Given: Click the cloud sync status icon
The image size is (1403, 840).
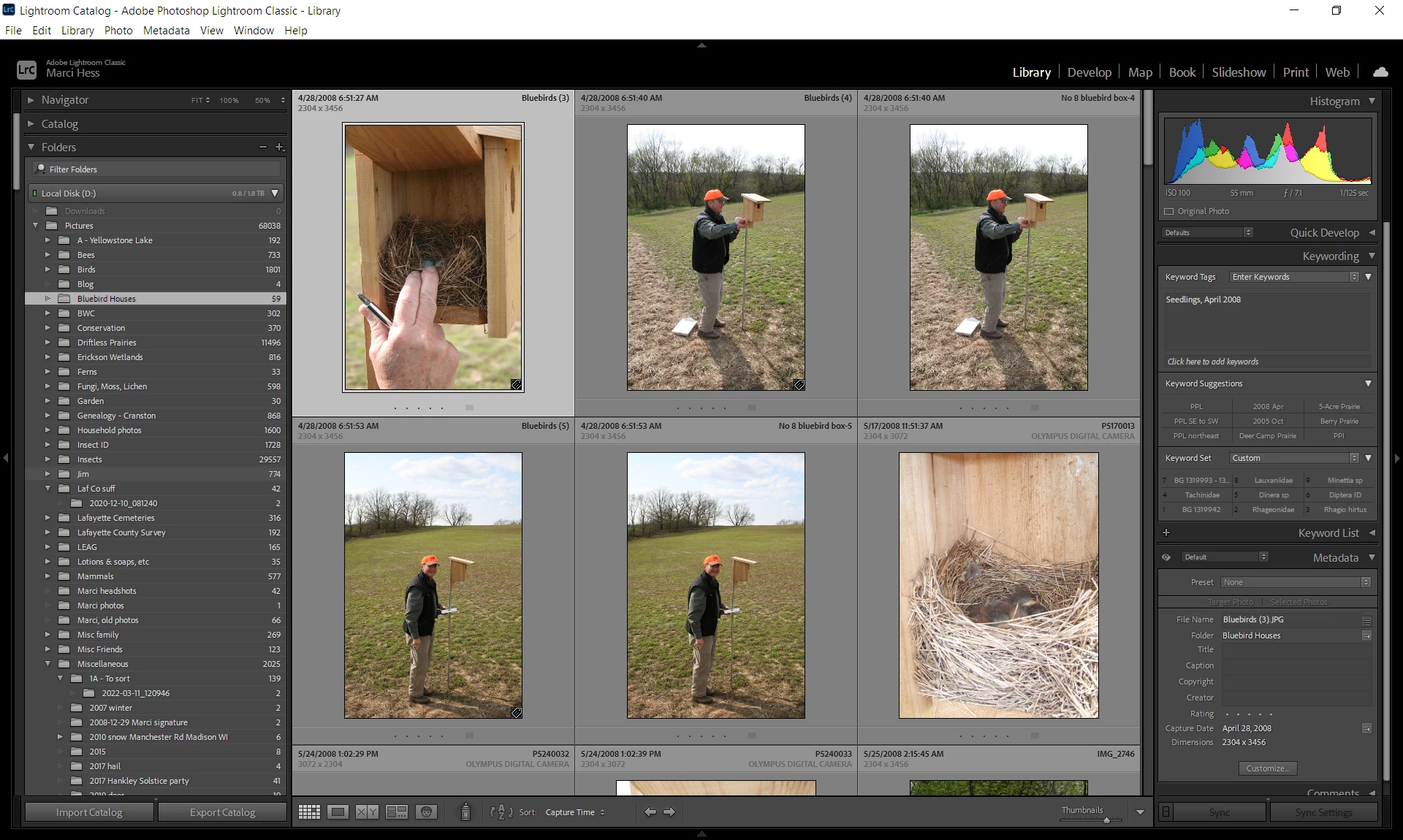Looking at the screenshot, I should point(1380,72).
